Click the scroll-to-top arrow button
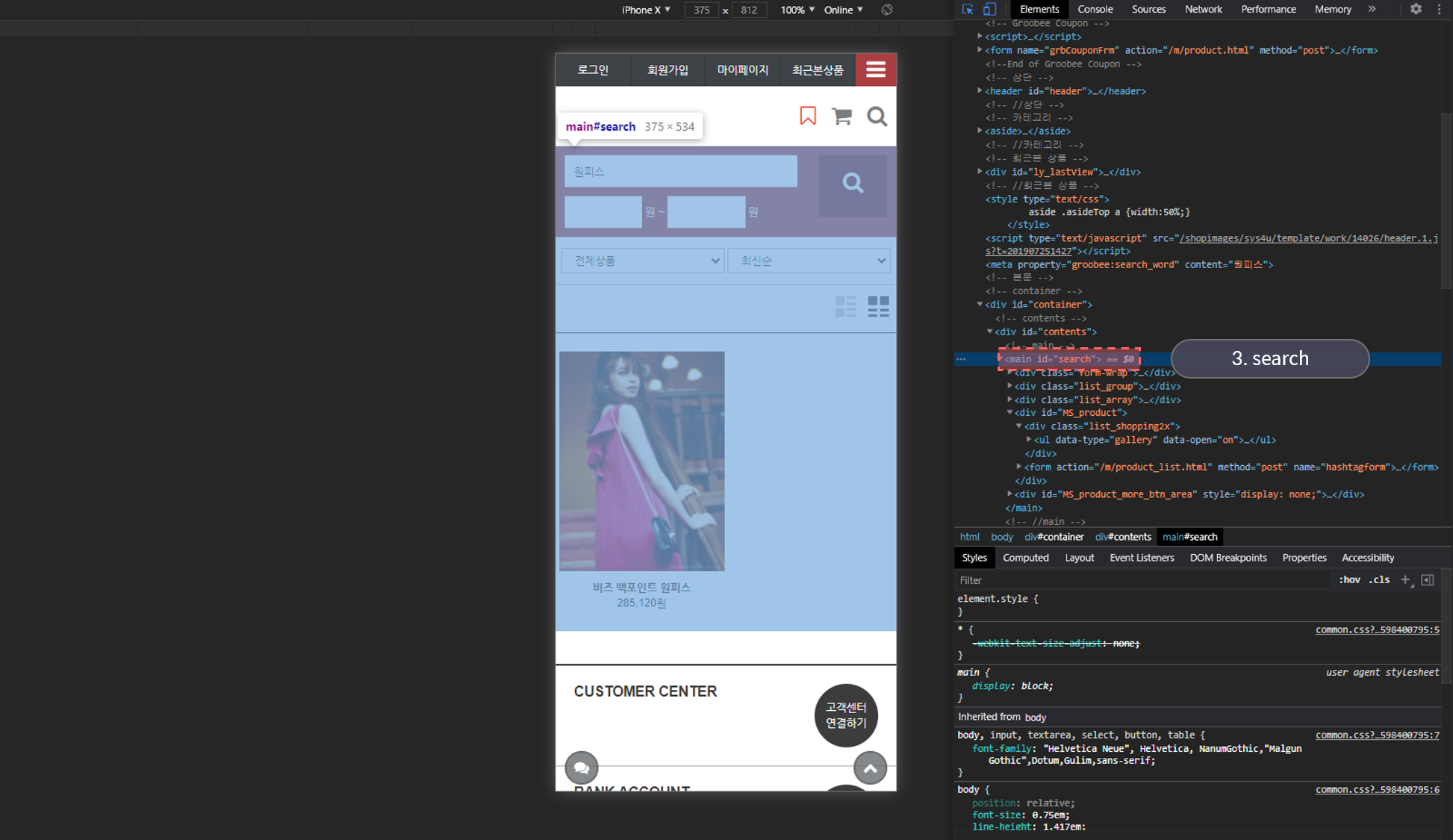1453x840 pixels. point(870,768)
